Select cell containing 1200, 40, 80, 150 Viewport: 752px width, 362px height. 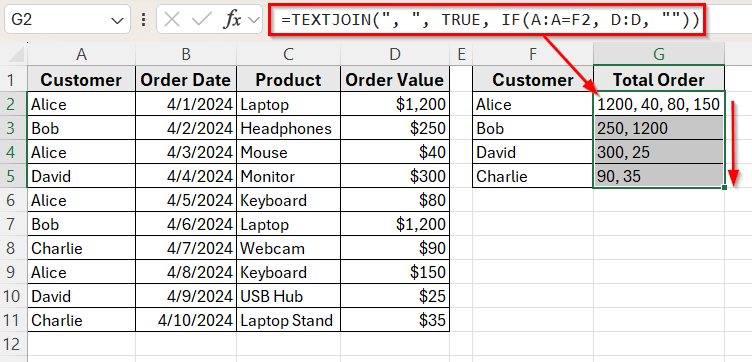pos(659,104)
